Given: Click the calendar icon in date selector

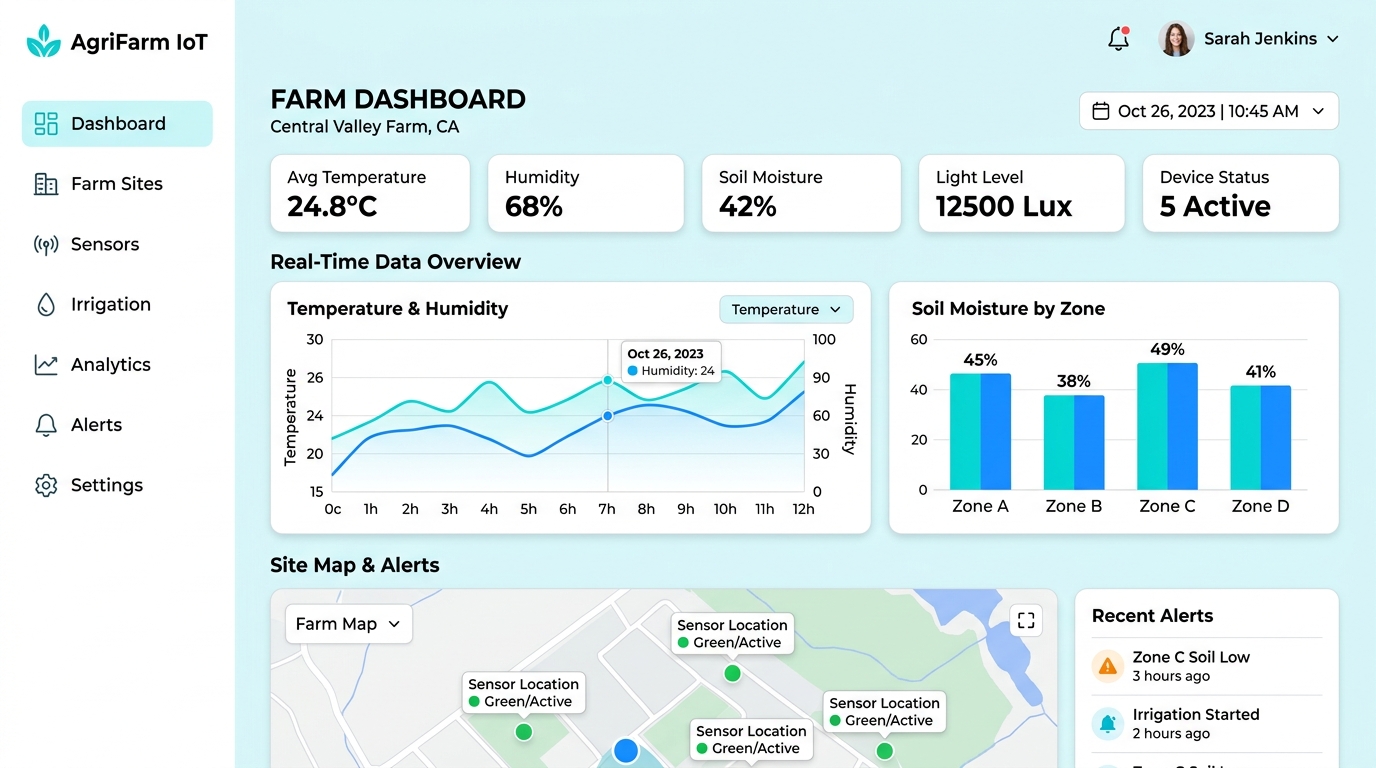Looking at the screenshot, I should [x=1100, y=111].
